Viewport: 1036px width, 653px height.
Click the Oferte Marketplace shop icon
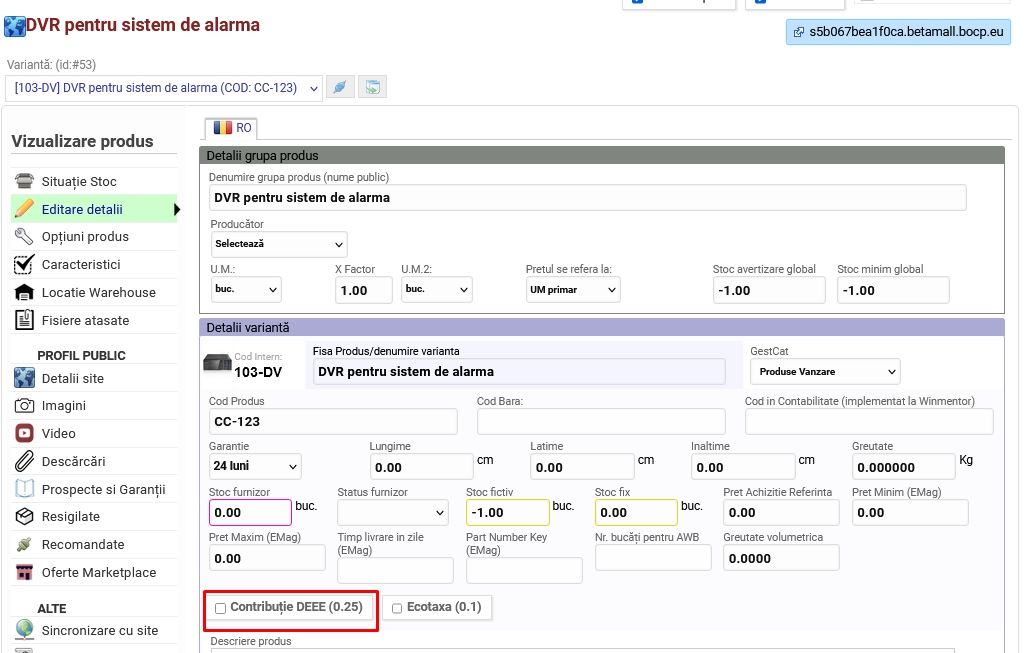pyautogui.click(x=24, y=572)
